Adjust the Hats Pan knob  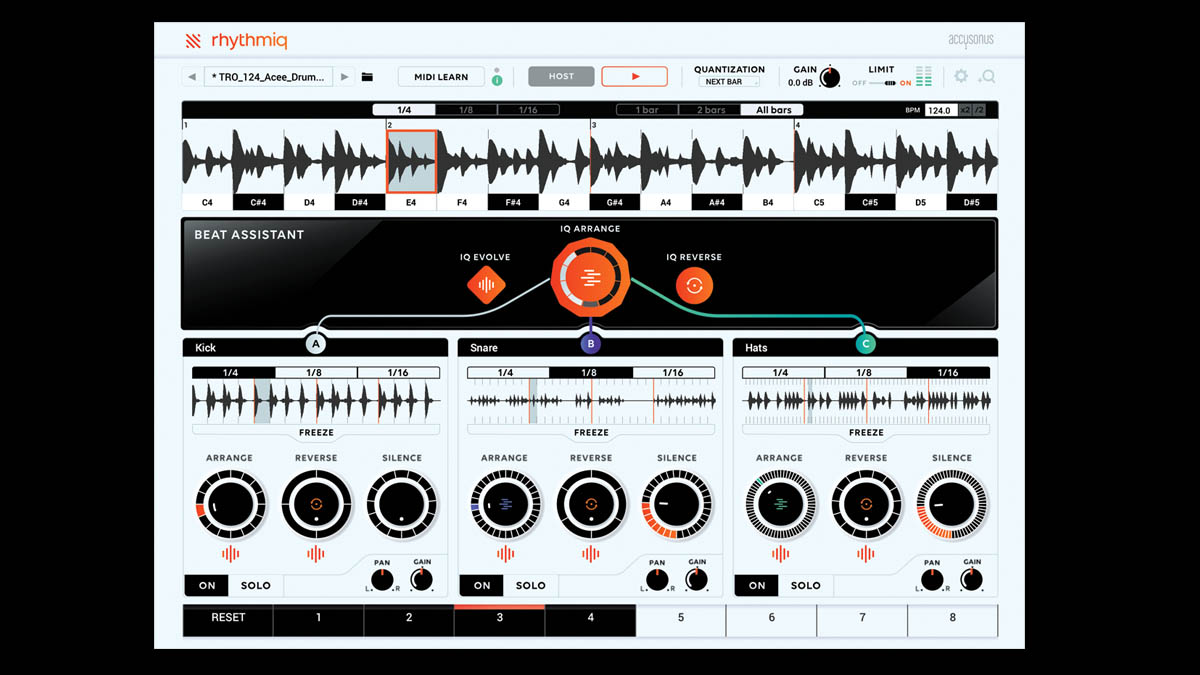[x=932, y=579]
